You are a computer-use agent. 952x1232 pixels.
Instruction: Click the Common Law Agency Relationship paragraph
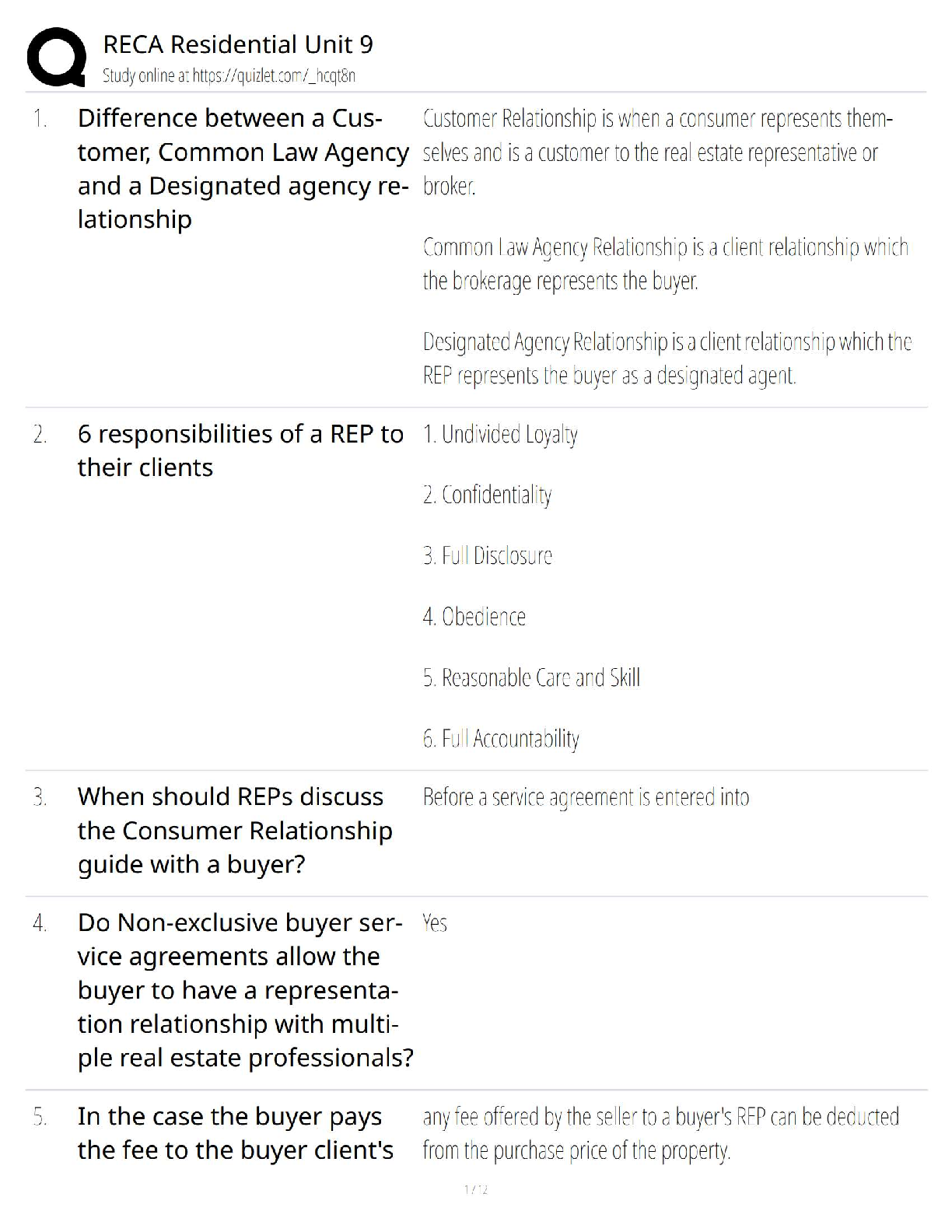(x=665, y=264)
